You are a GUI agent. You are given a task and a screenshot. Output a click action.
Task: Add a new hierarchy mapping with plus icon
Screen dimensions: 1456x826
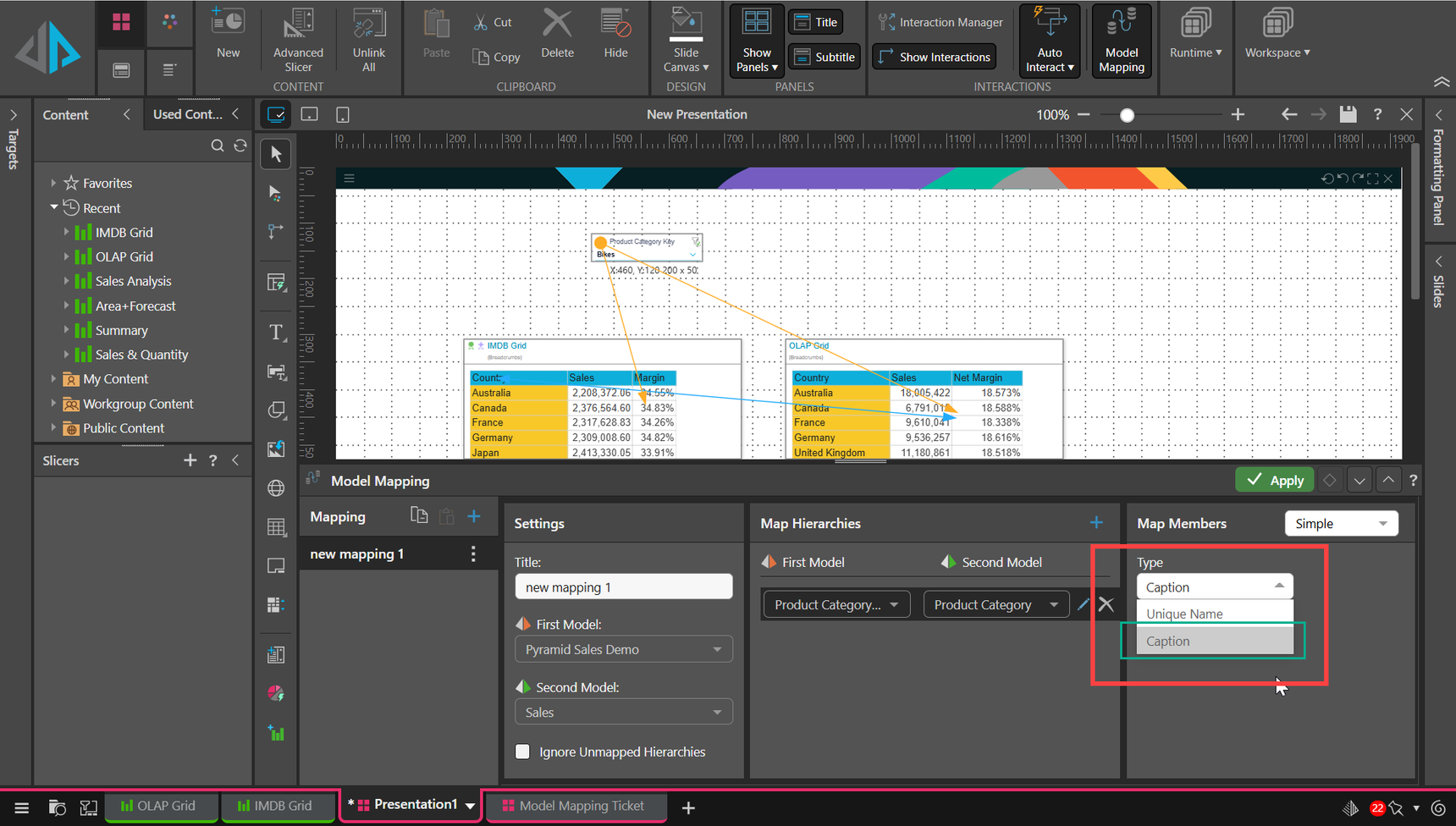[x=1096, y=523]
